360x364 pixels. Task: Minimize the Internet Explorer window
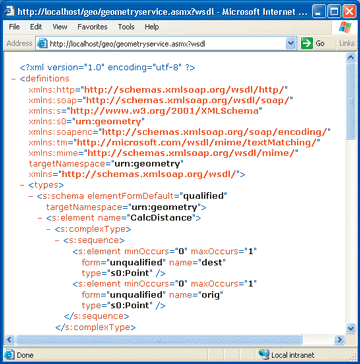point(319,12)
